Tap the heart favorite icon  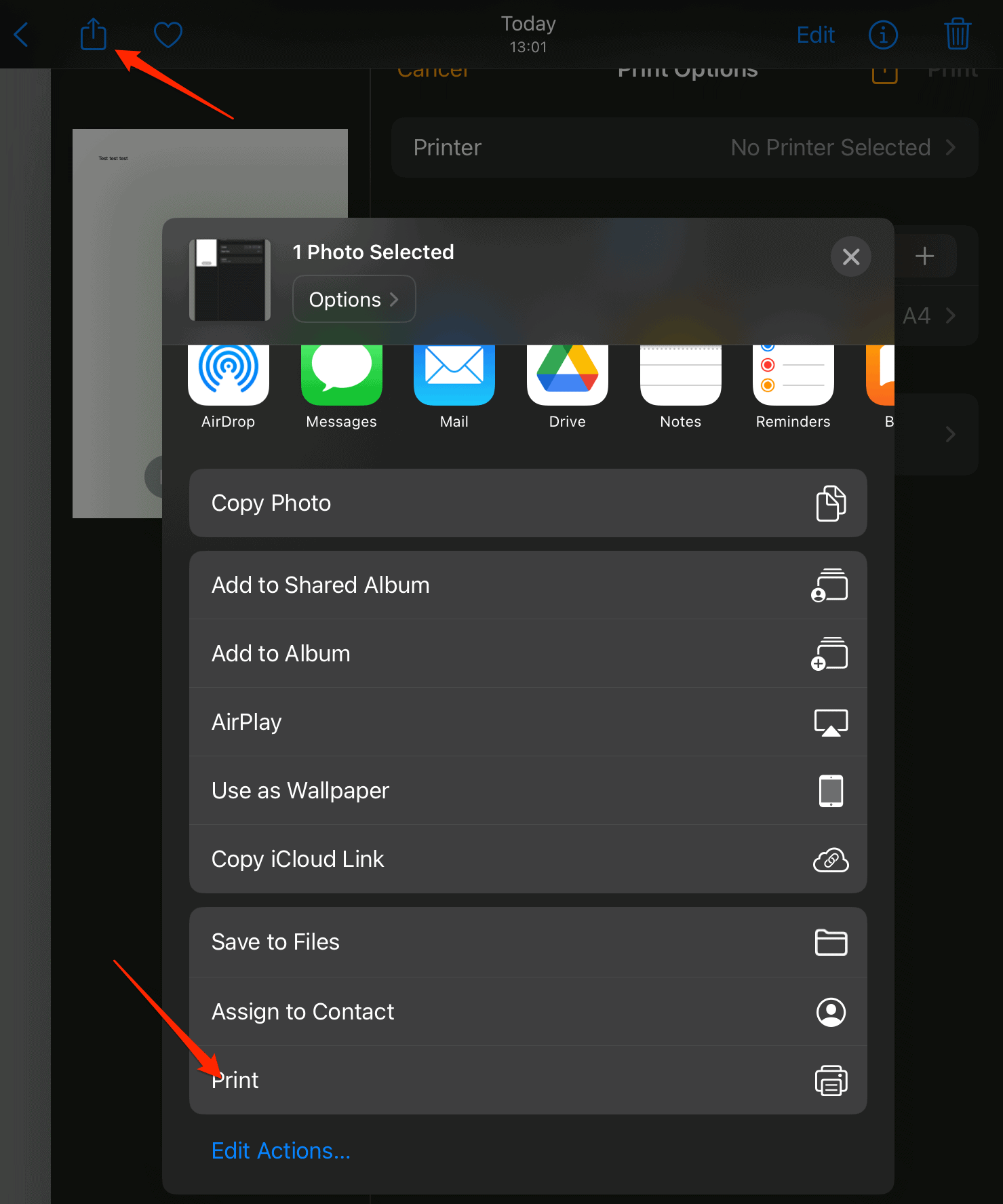click(x=168, y=35)
